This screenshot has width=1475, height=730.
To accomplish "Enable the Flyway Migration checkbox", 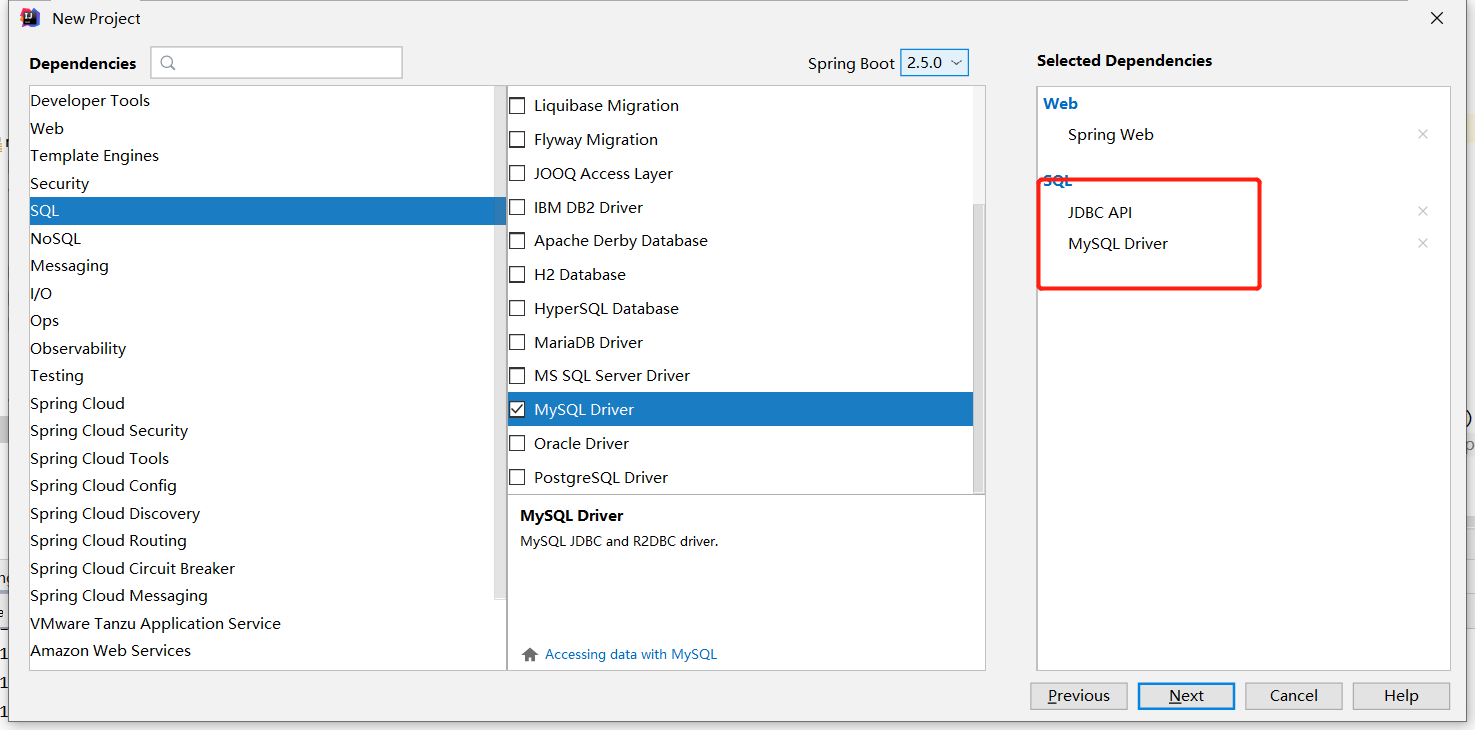I will 517,139.
